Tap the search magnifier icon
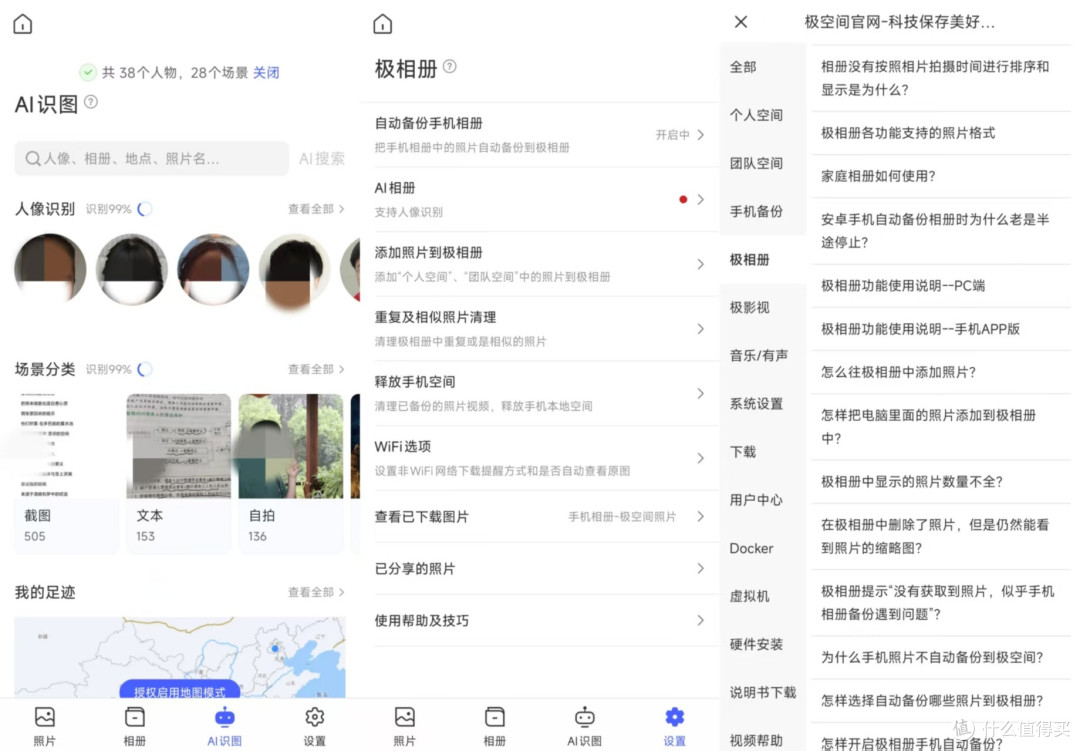 32,158
